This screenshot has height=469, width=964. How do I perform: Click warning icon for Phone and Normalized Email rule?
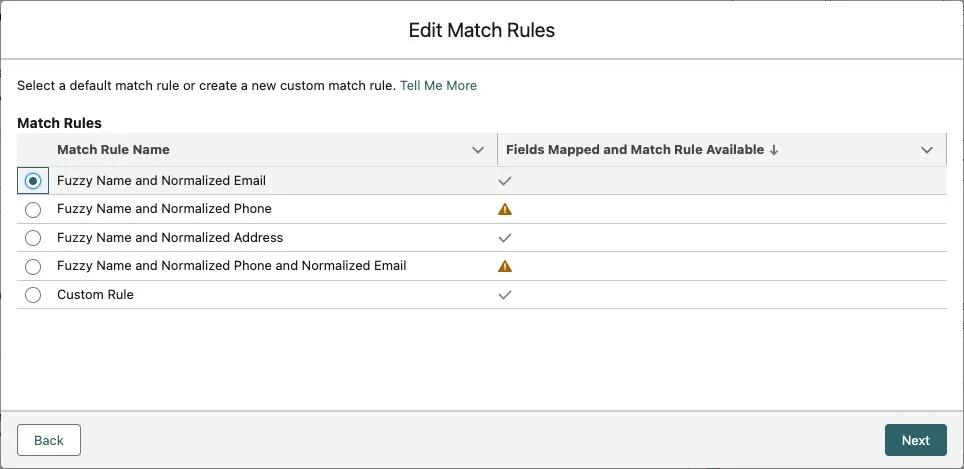pyautogui.click(x=505, y=266)
